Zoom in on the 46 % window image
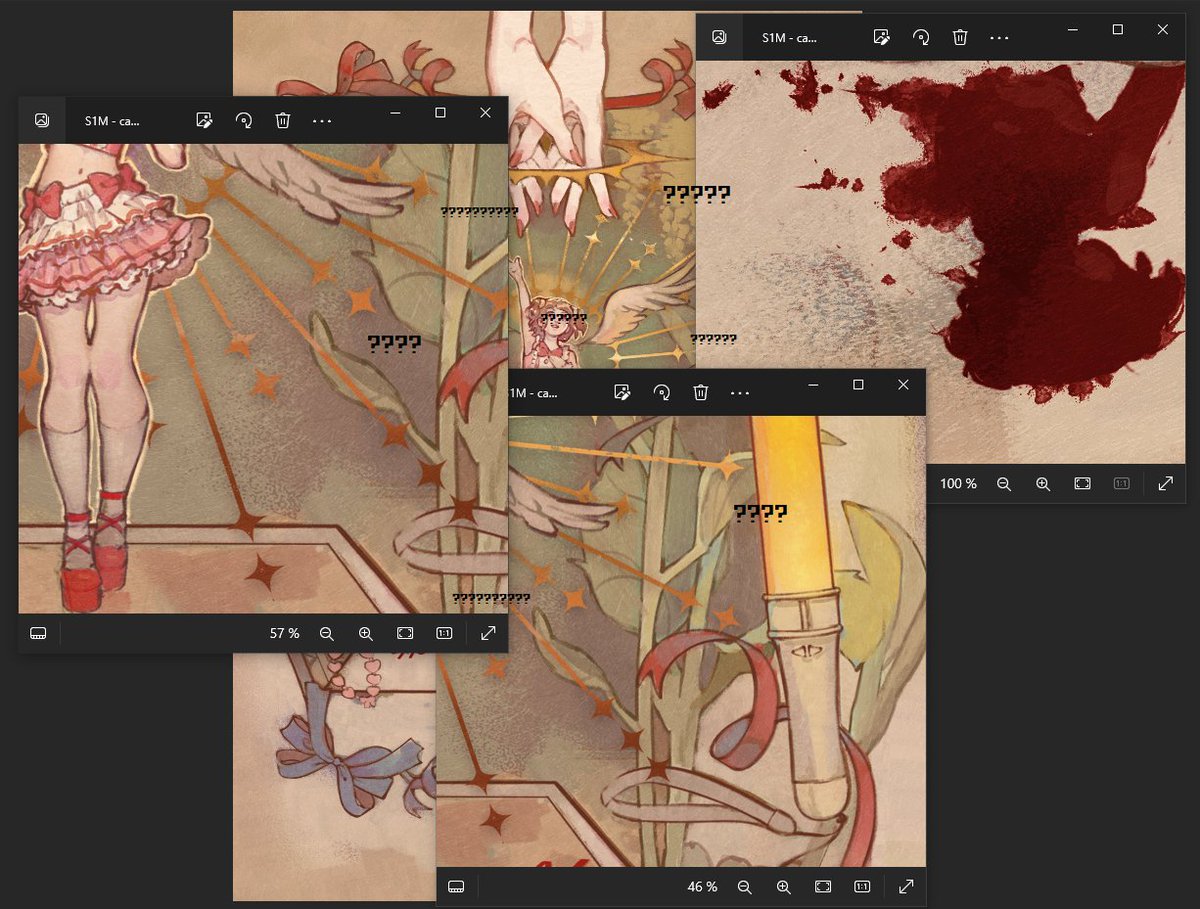 [784, 886]
